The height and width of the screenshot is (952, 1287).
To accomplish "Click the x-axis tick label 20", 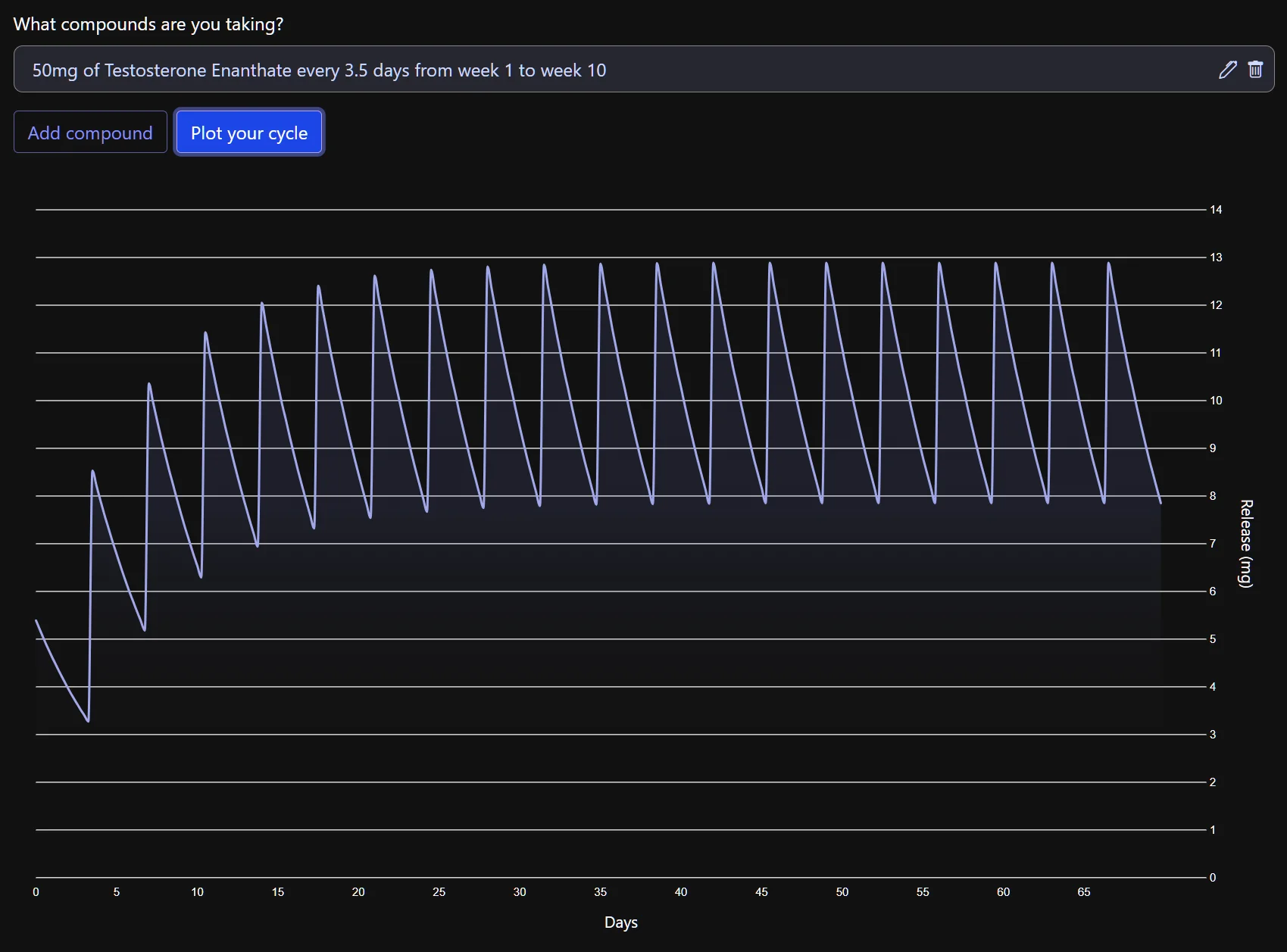I will pos(358,892).
